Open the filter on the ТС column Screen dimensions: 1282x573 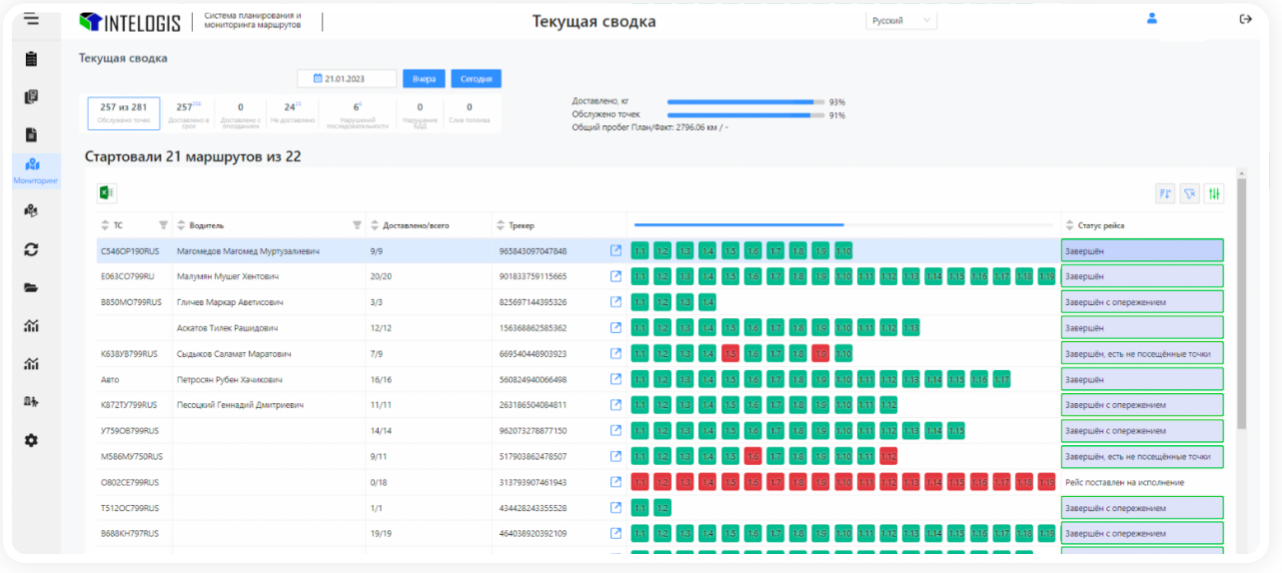tap(163, 225)
